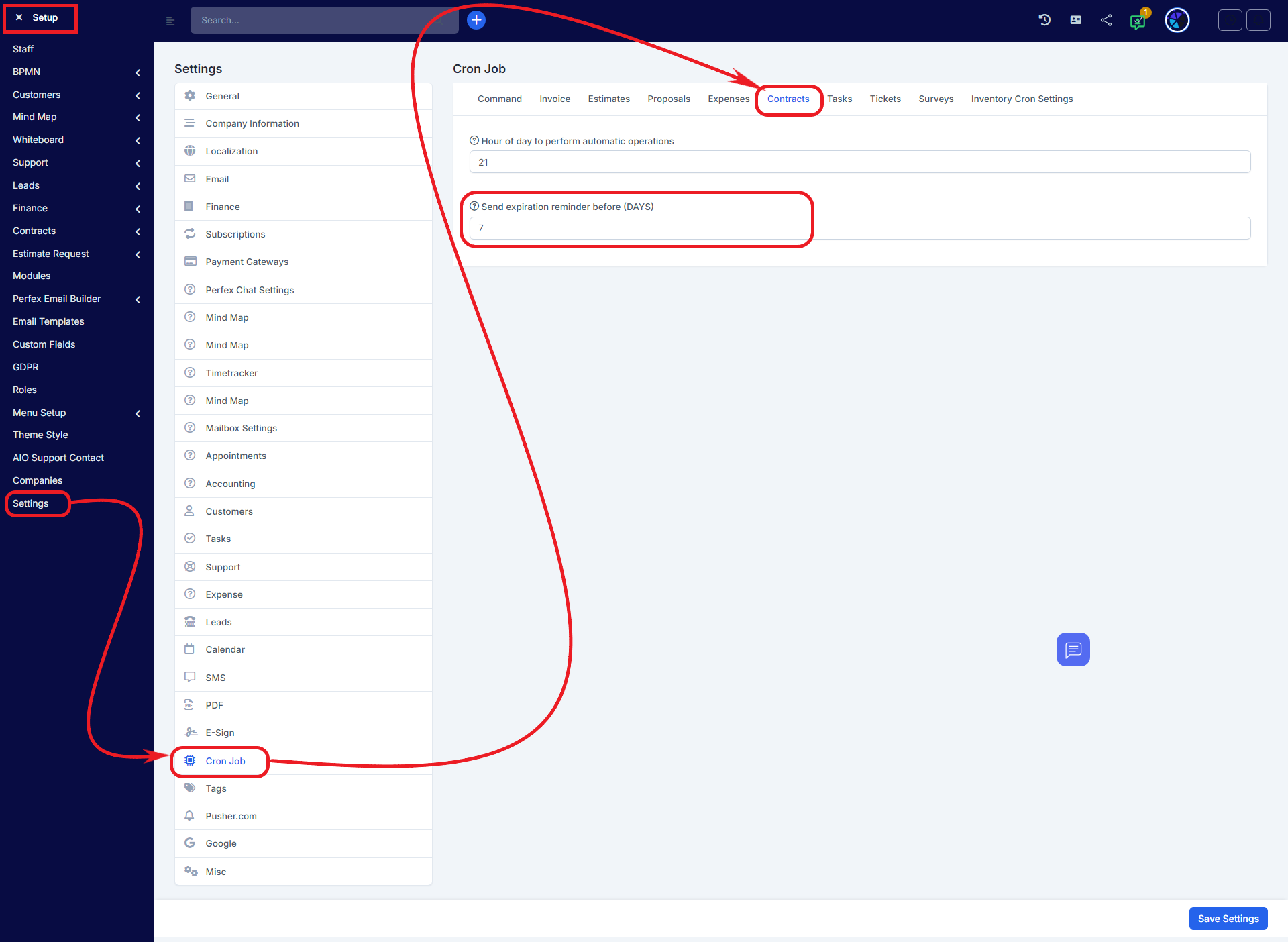The image size is (1288, 942).
Task: Click the Pusher.com settings icon
Action: [x=190, y=815]
